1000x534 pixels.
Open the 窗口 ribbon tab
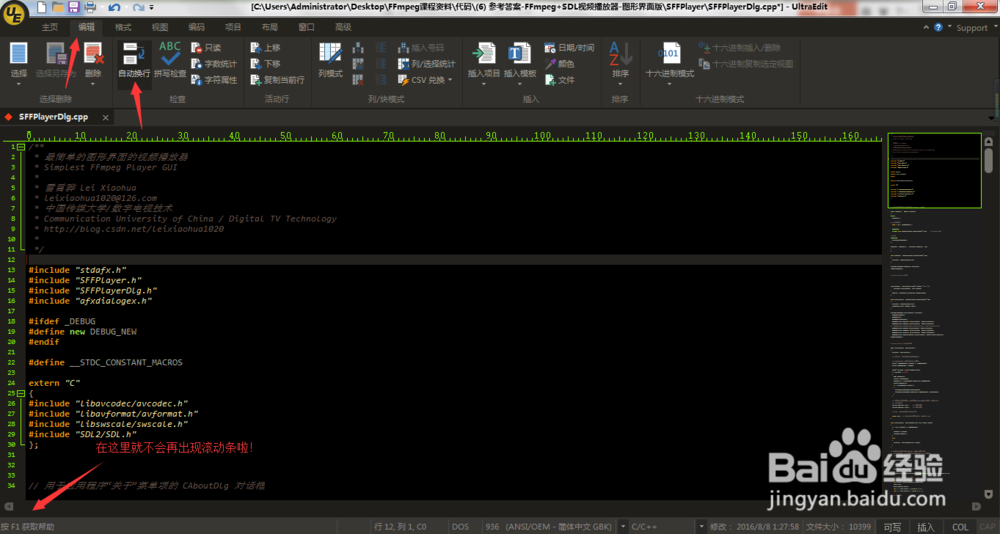click(307, 27)
